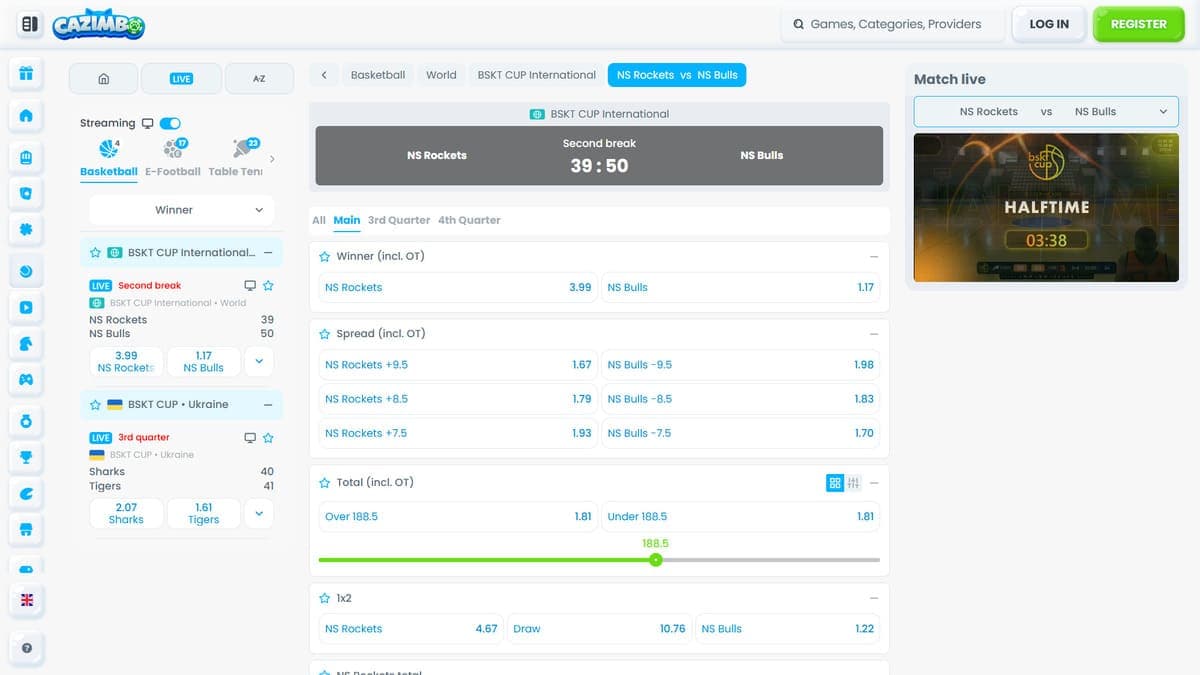Expand more odds for Sharks vs Tigers
Screen dimensions: 1200x675
point(259,513)
